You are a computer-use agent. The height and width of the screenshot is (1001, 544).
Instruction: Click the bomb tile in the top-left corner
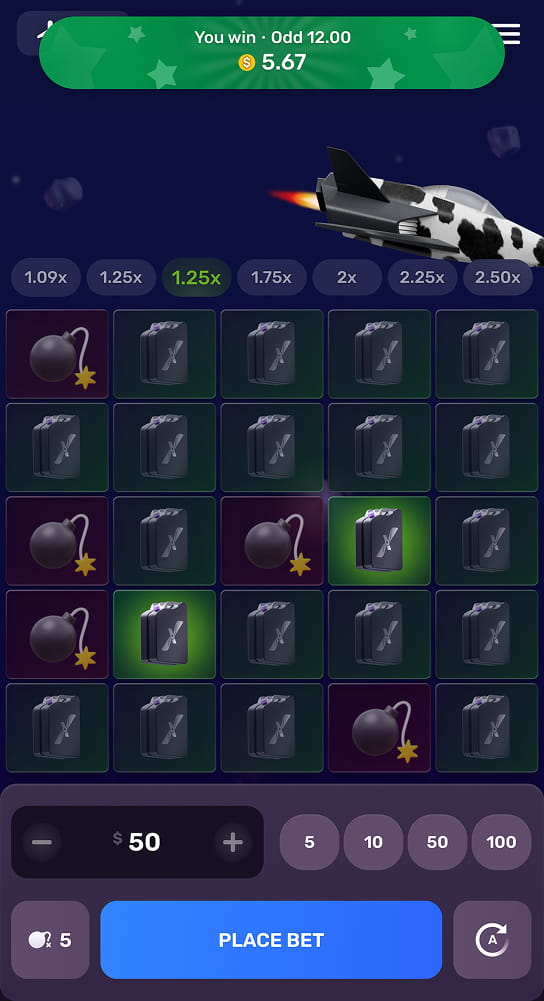coord(57,354)
